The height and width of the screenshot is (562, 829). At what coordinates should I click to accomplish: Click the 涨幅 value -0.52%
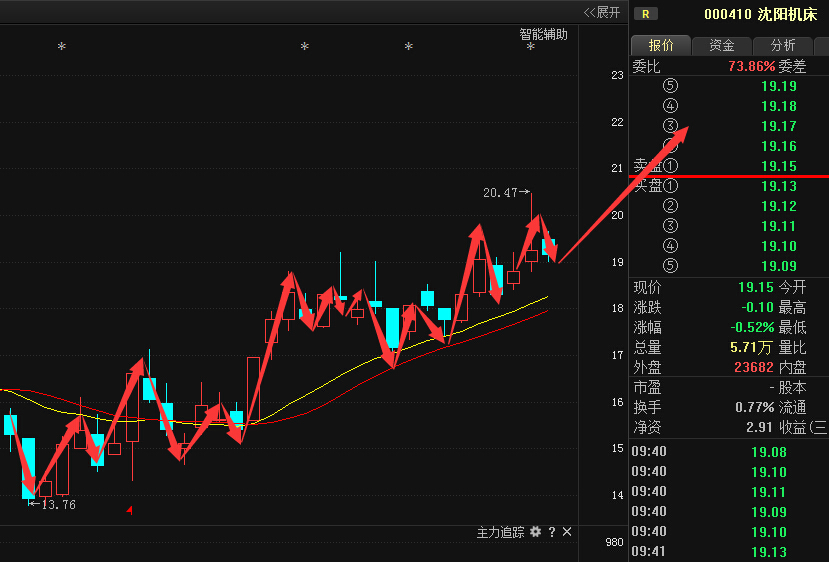click(752, 327)
